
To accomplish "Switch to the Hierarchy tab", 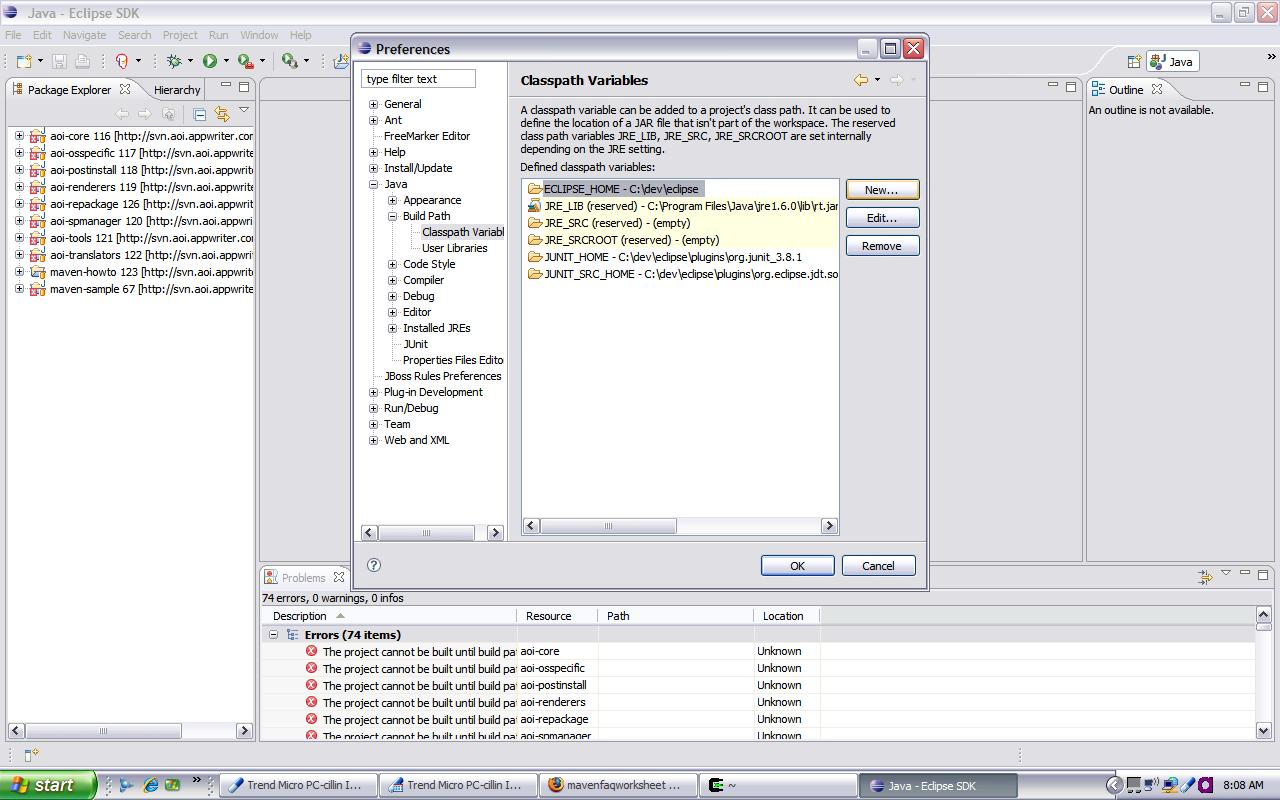I will point(177,89).
